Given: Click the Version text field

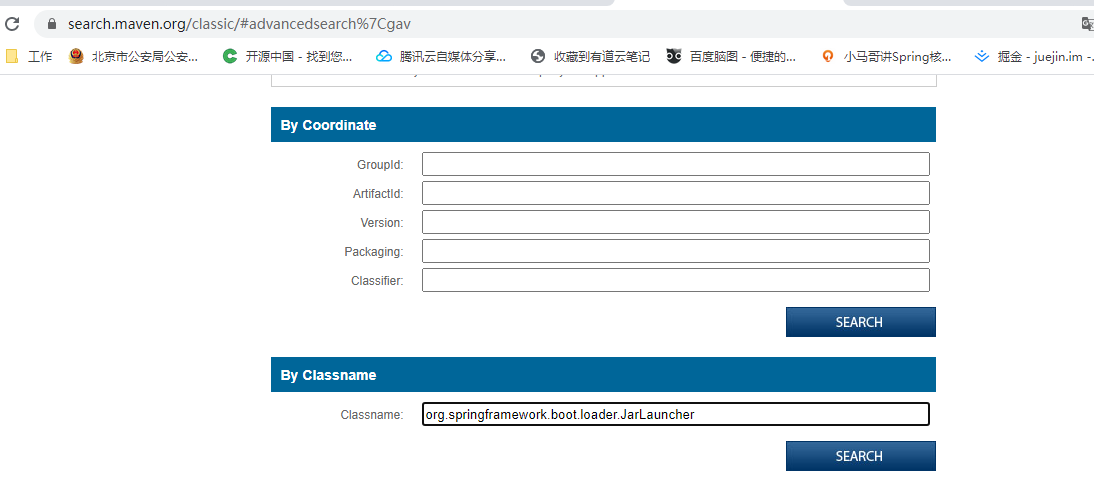Looking at the screenshot, I should point(675,222).
